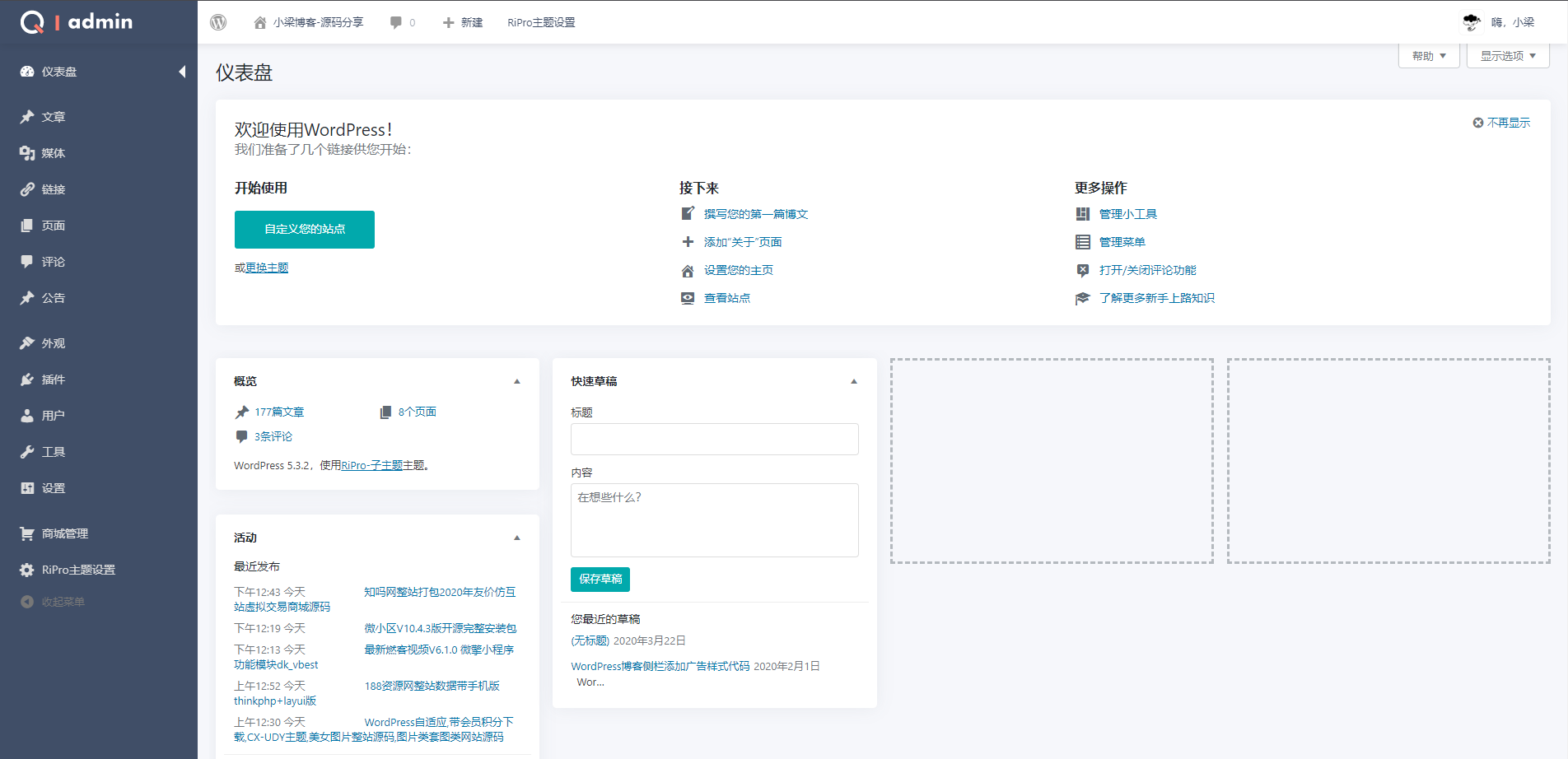The width and height of the screenshot is (1568, 759).
Task: Open the (无标题) draft link
Action: 590,640
